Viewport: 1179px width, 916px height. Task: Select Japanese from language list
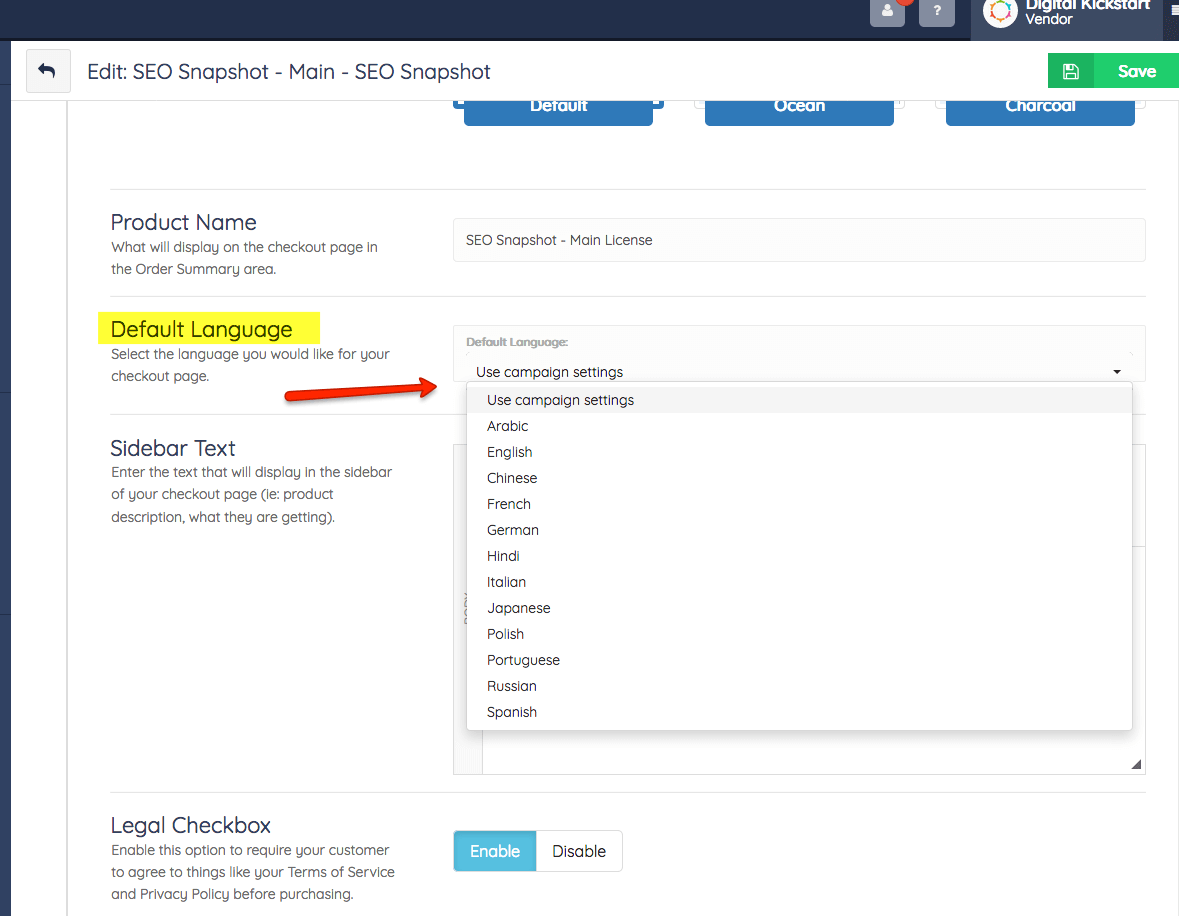pos(799,608)
